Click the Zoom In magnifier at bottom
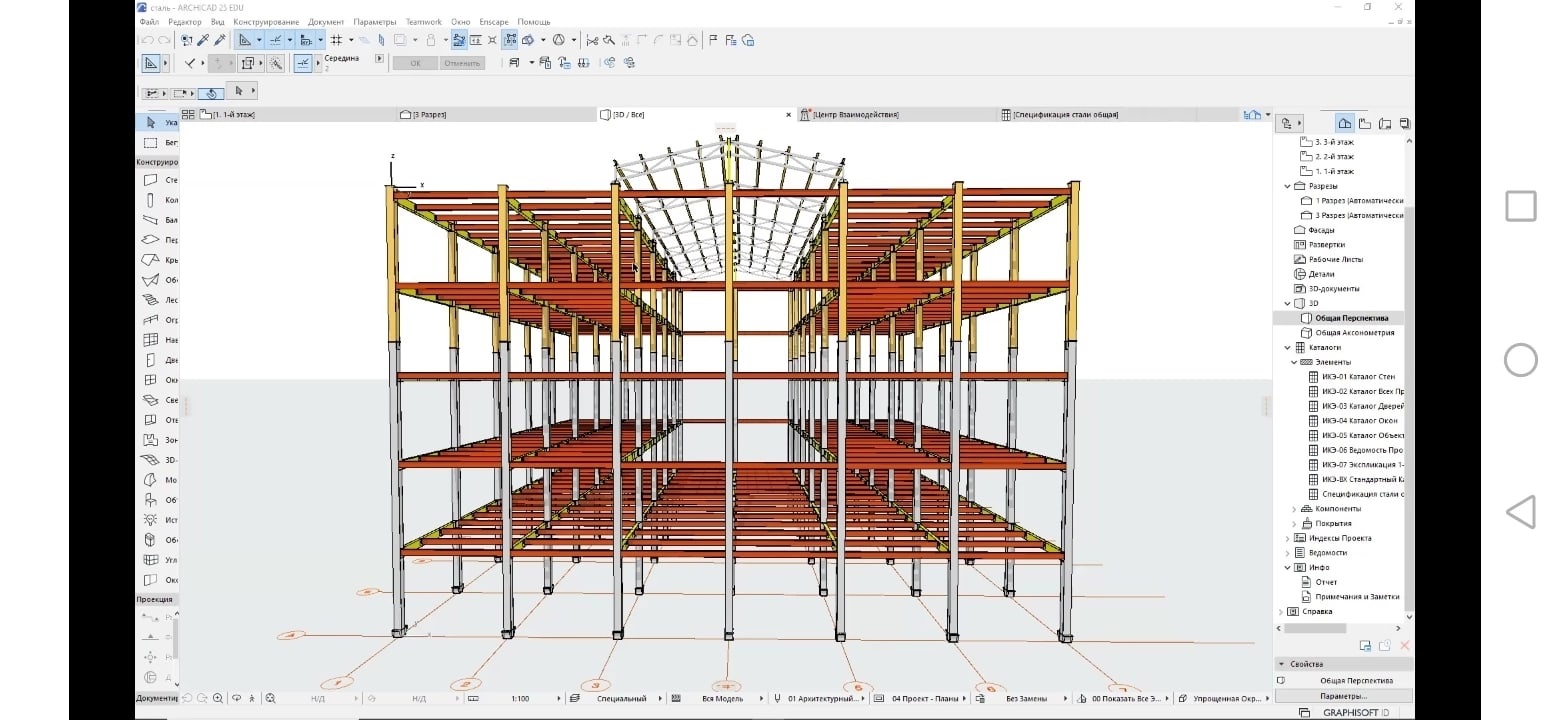 click(x=219, y=698)
